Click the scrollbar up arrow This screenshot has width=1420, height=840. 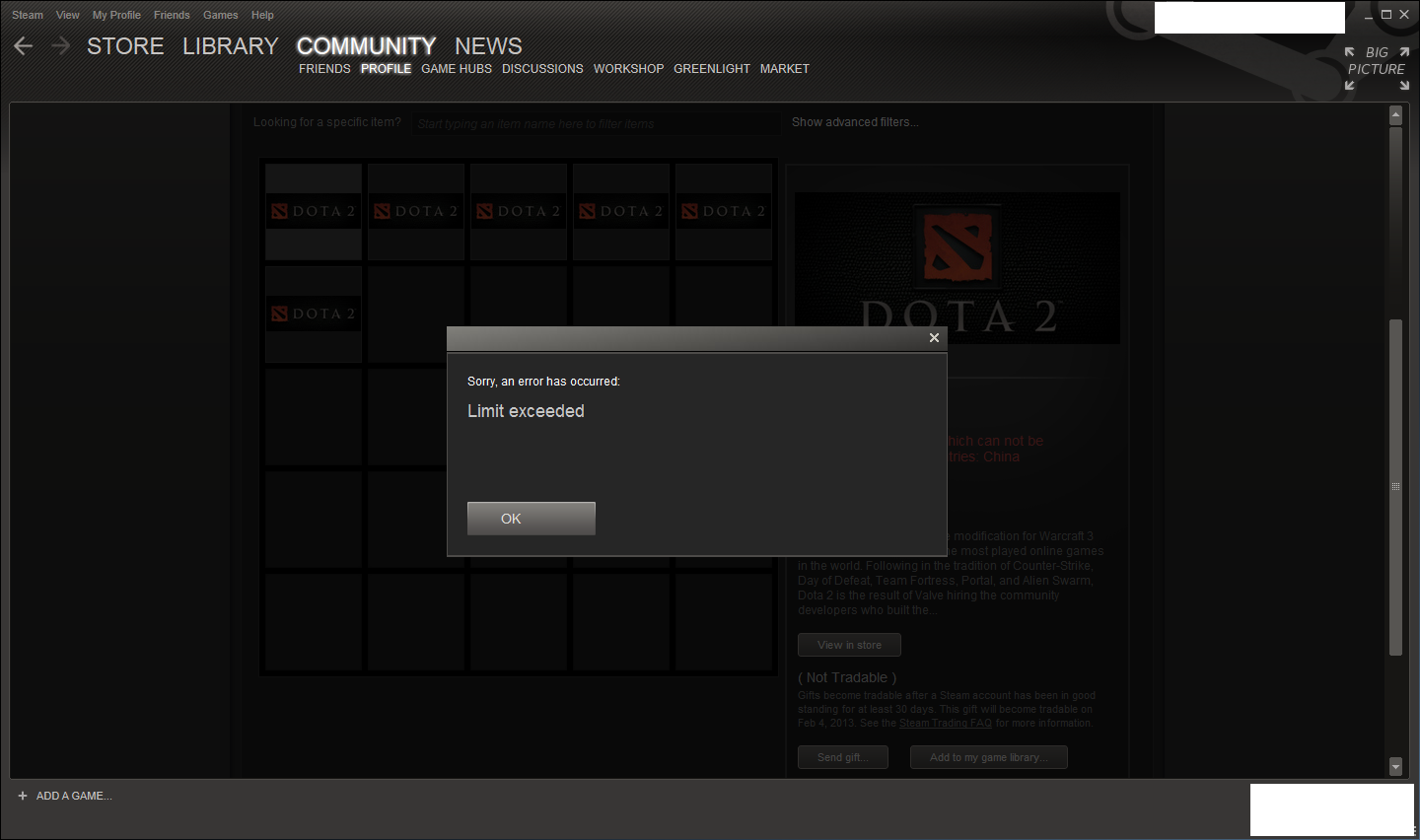click(1395, 115)
